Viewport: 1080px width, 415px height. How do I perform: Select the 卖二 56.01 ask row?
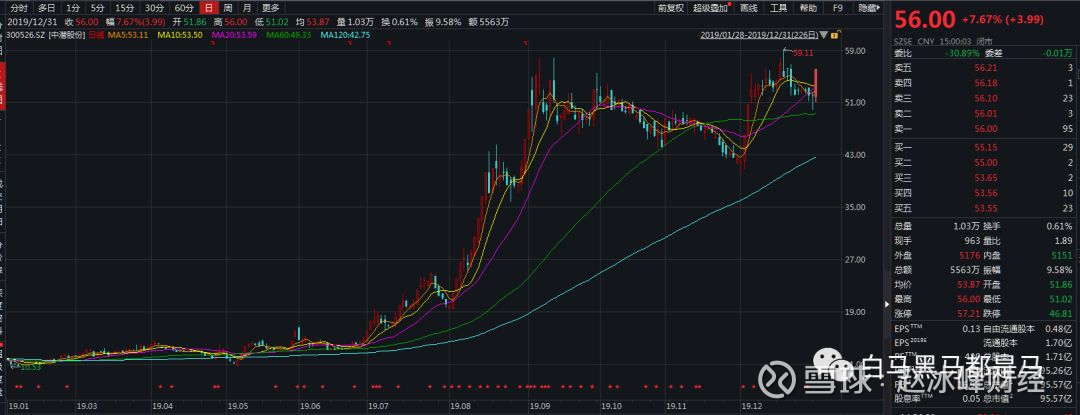tap(984, 114)
